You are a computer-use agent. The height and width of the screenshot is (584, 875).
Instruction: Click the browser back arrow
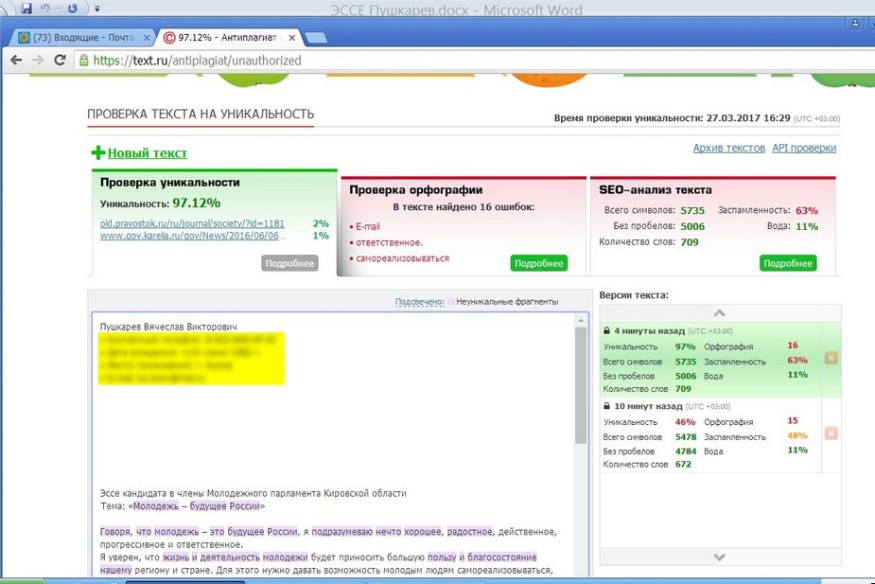(16, 60)
